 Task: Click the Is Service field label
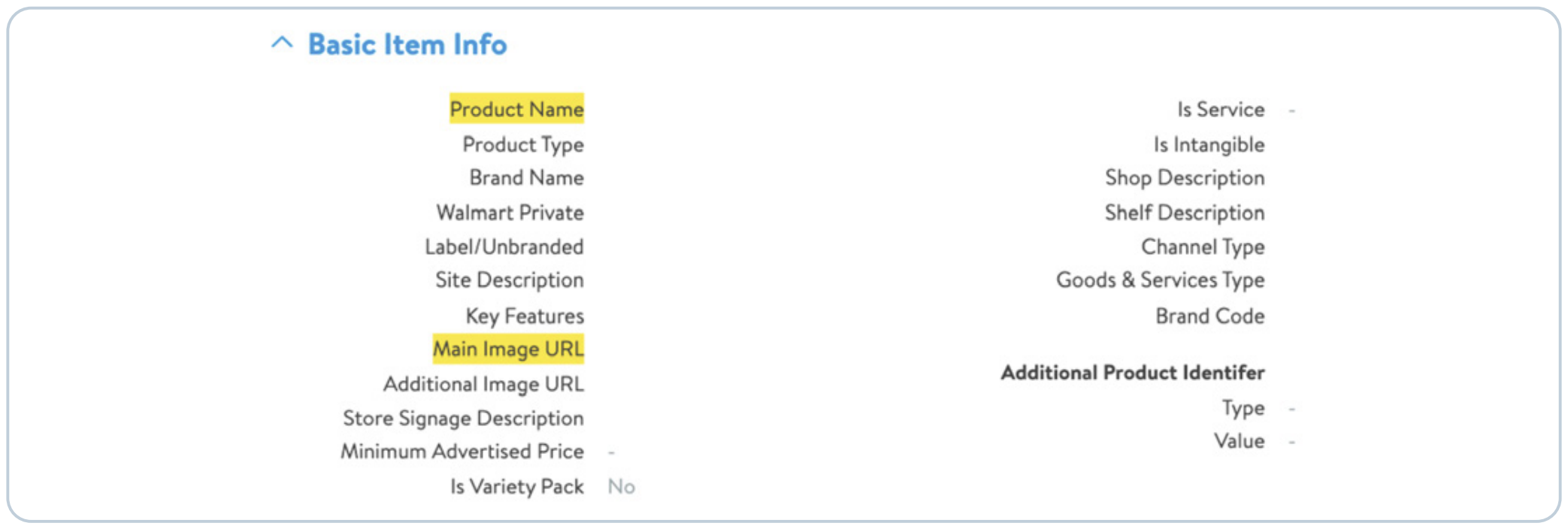(1221, 110)
